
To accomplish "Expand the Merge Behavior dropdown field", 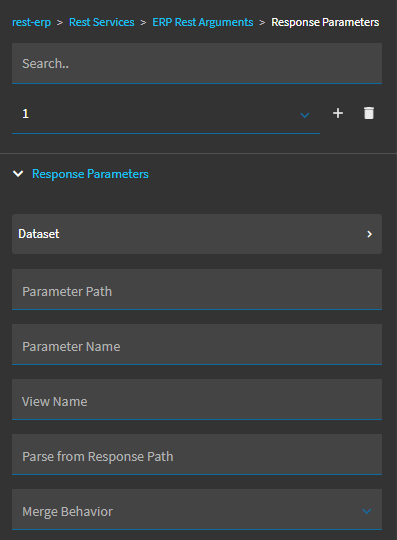I will [197, 509].
